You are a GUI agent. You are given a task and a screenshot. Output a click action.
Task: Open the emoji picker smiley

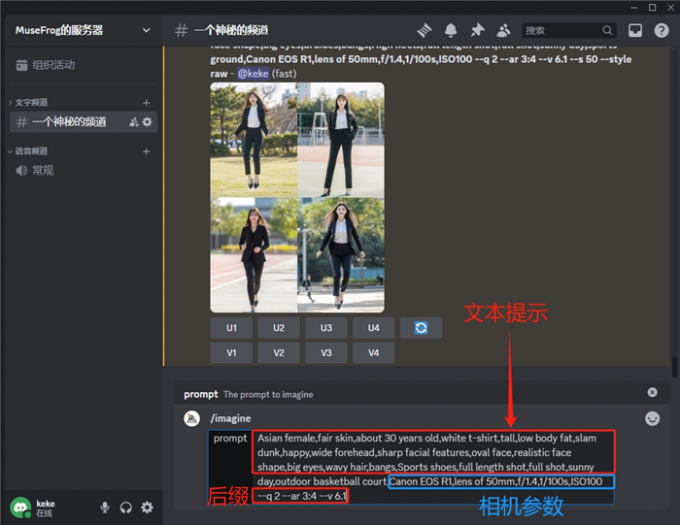pyautogui.click(x=652, y=419)
